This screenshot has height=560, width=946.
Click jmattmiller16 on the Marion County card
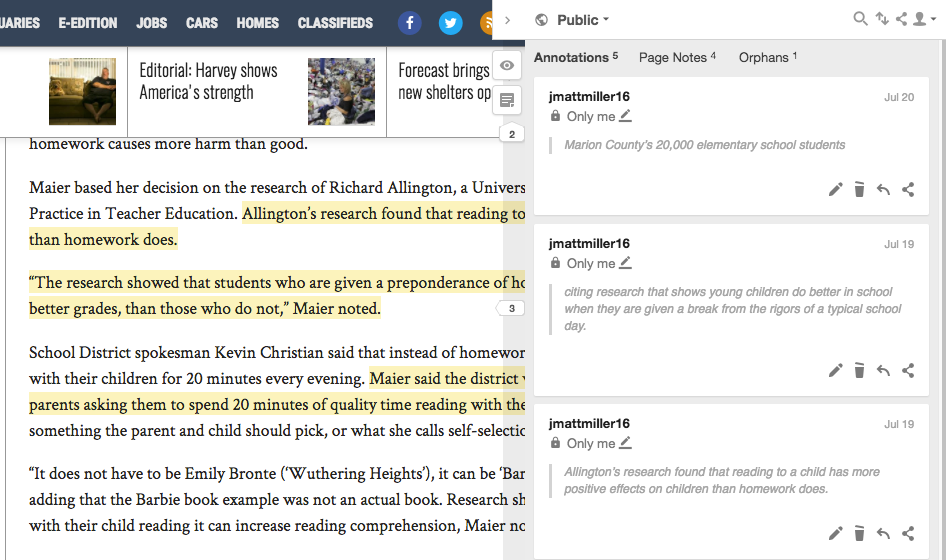tap(589, 97)
